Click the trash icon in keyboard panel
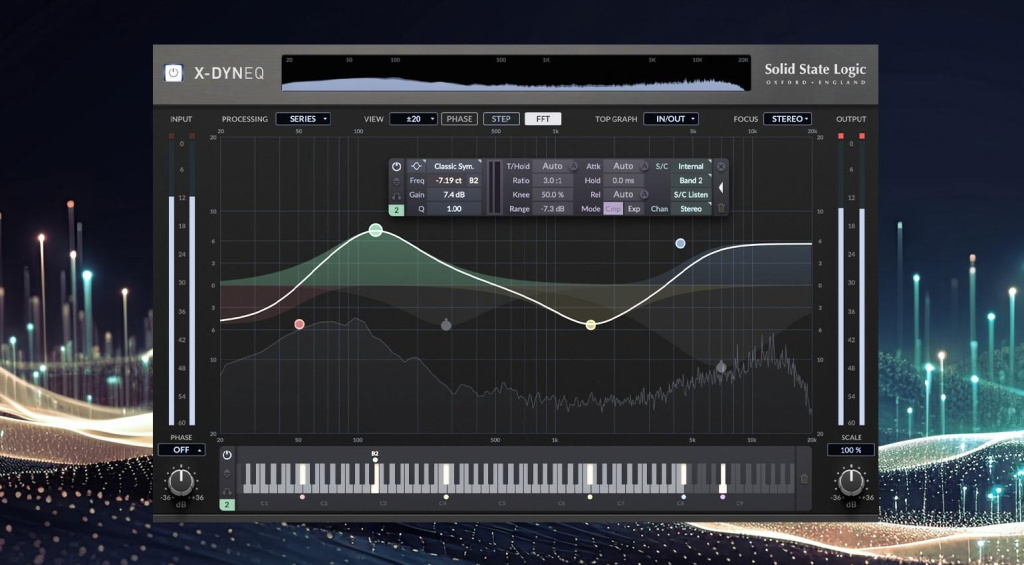This screenshot has width=1024, height=565. point(804,479)
